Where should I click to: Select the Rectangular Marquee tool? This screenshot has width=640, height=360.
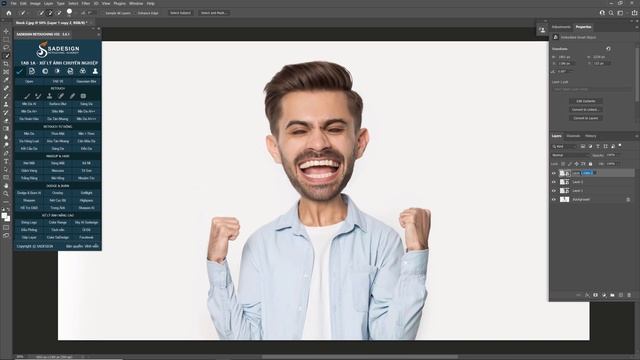(6, 40)
